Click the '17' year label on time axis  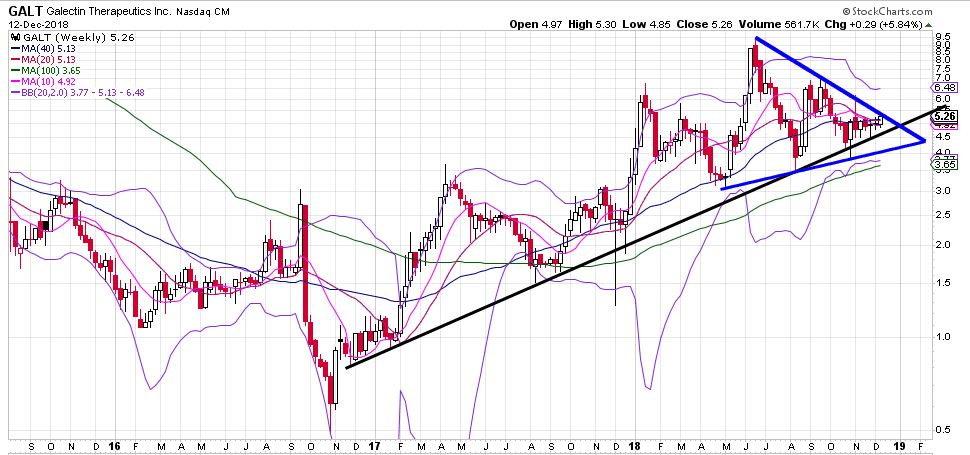click(376, 445)
